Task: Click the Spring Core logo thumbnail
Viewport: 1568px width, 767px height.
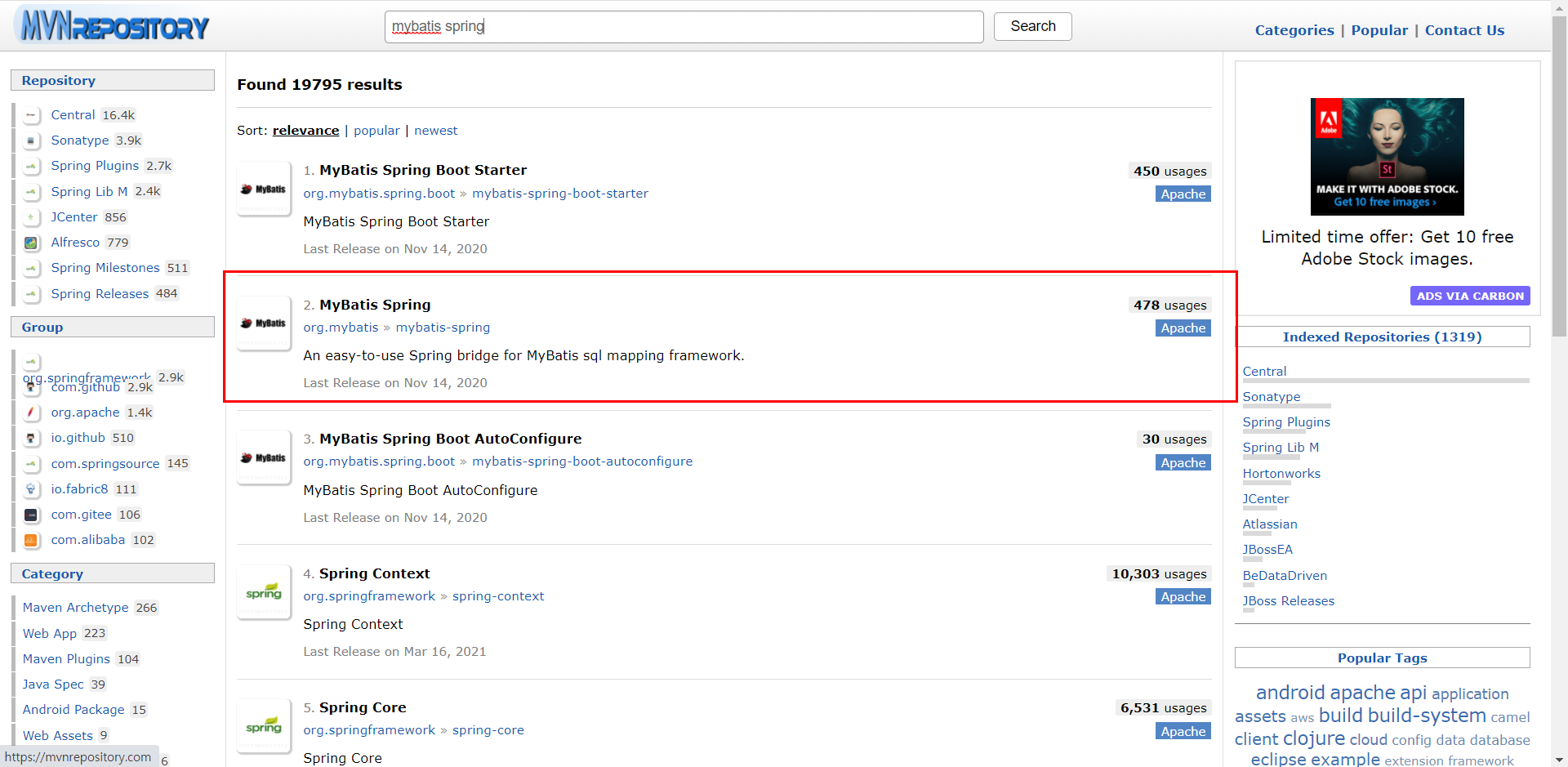Action: pos(264,726)
